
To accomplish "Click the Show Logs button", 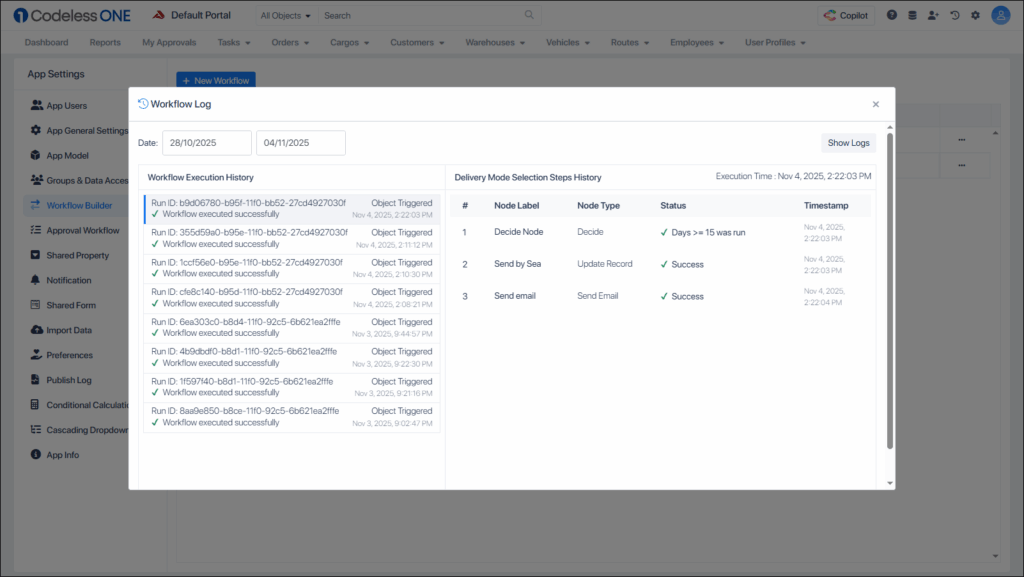I will (849, 143).
